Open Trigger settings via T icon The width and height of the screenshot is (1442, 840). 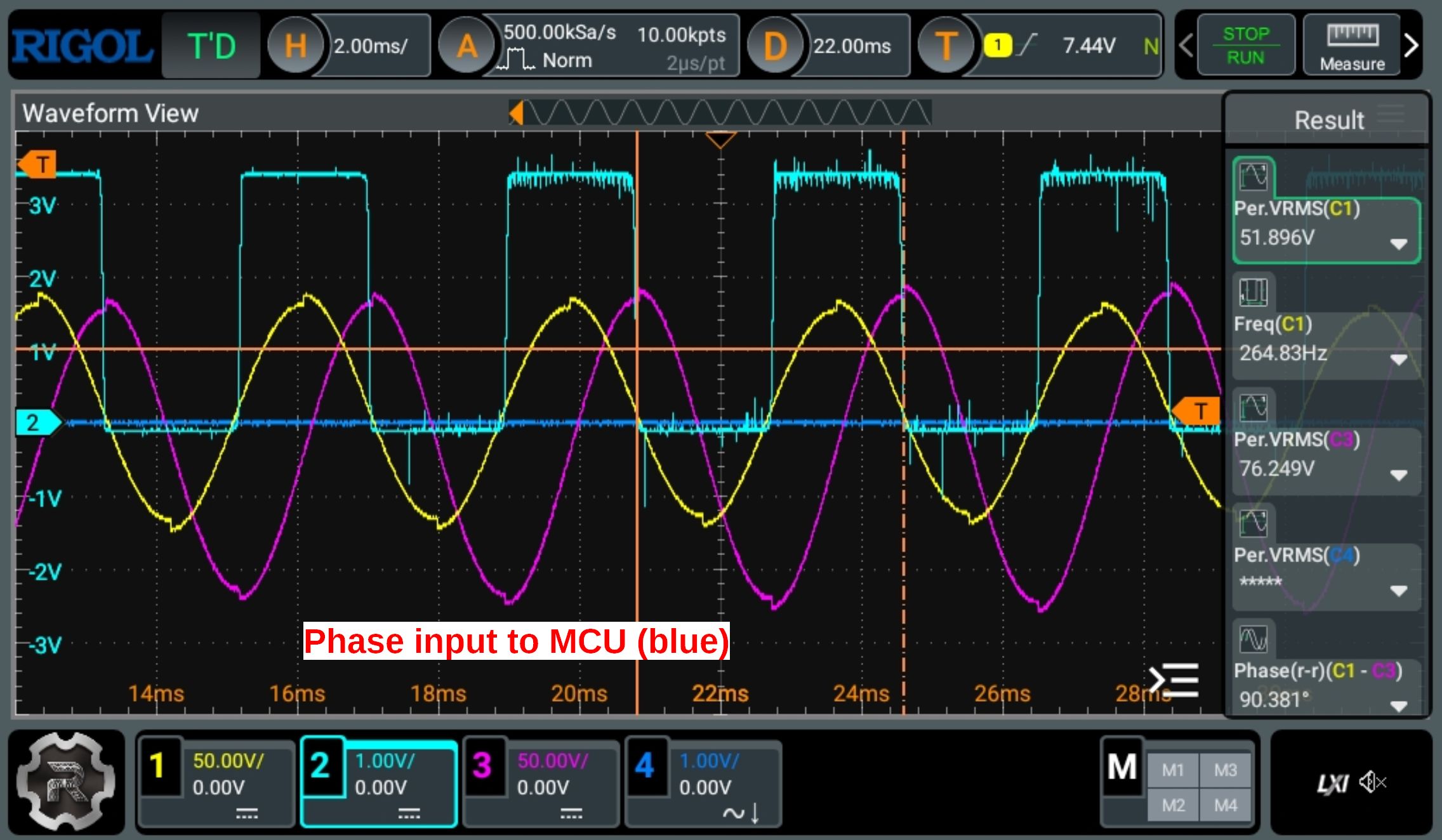pyautogui.click(x=946, y=46)
